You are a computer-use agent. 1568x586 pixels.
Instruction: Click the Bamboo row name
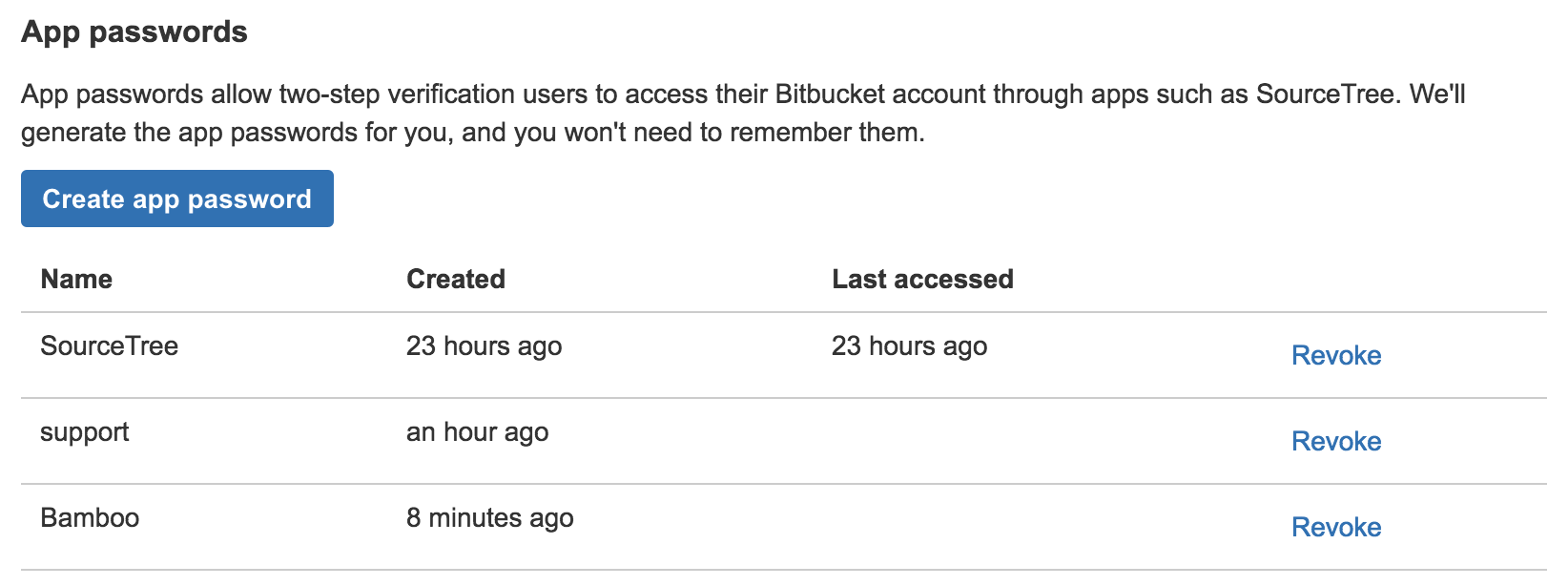(91, 517)
